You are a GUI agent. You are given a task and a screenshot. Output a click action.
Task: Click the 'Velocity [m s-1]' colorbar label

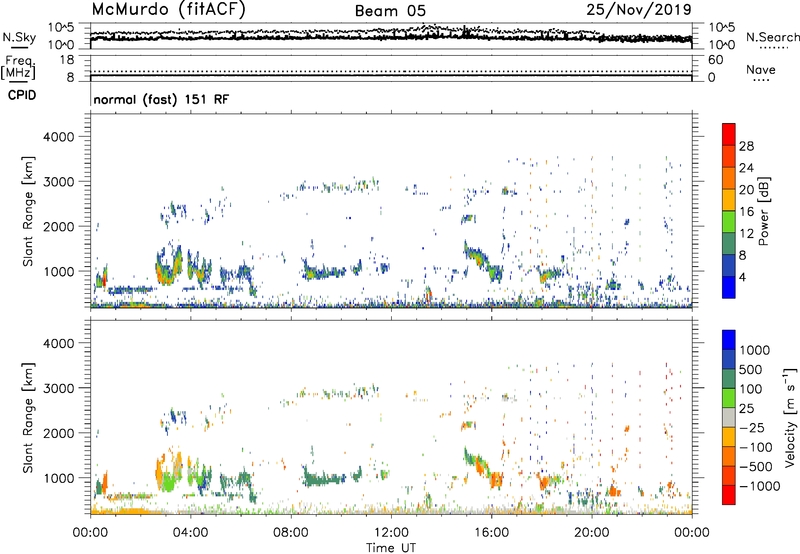click(790, 417)
